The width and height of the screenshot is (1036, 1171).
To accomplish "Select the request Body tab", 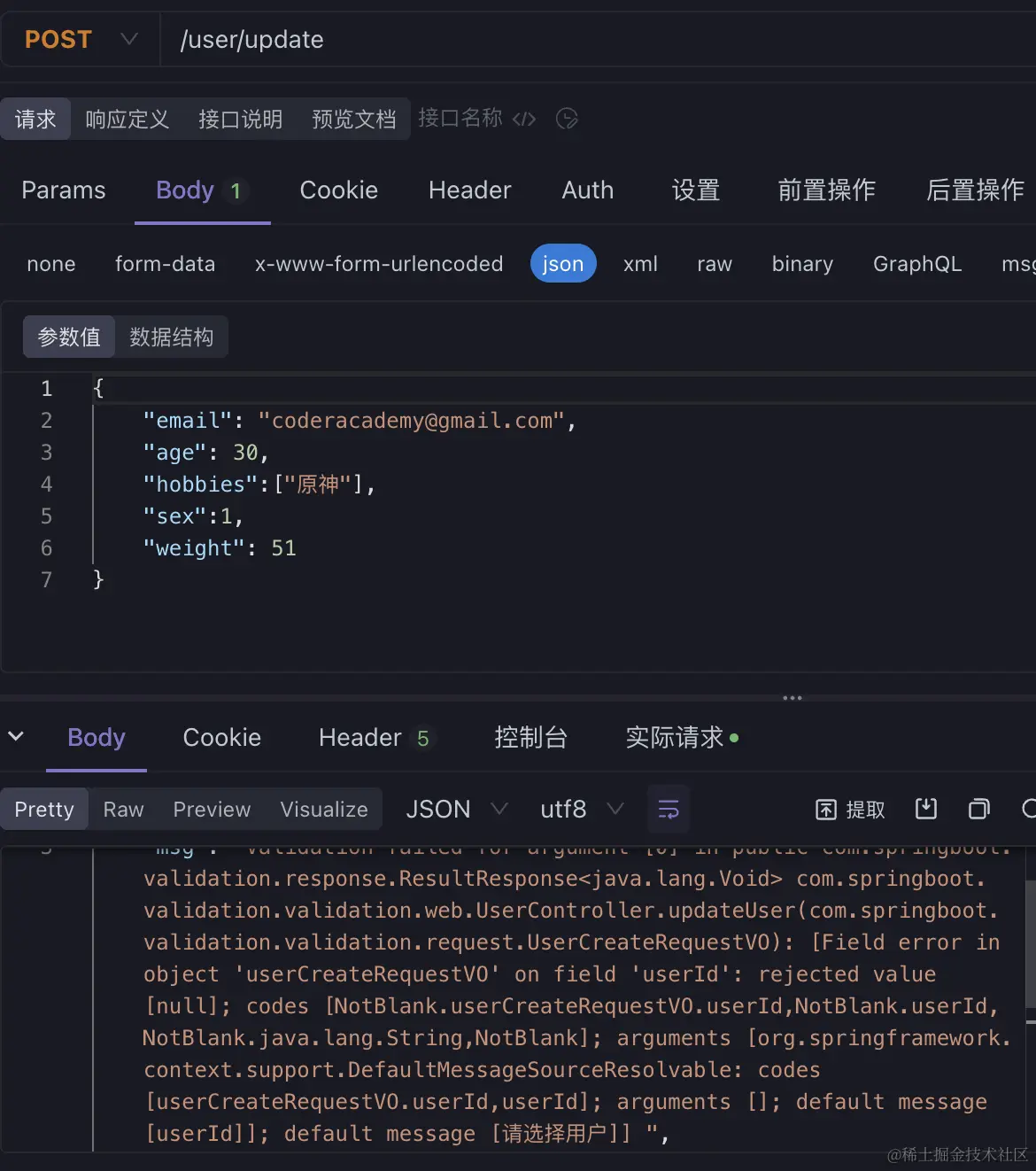I will tap(202, 190).
